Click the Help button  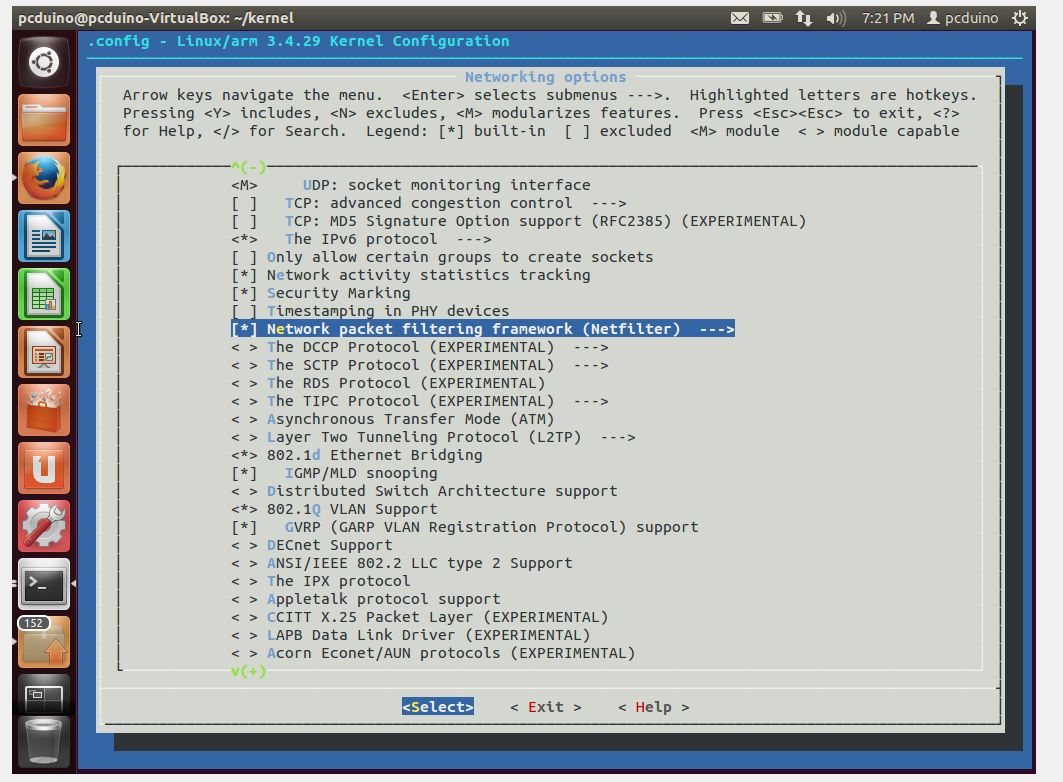pos(654,707)
